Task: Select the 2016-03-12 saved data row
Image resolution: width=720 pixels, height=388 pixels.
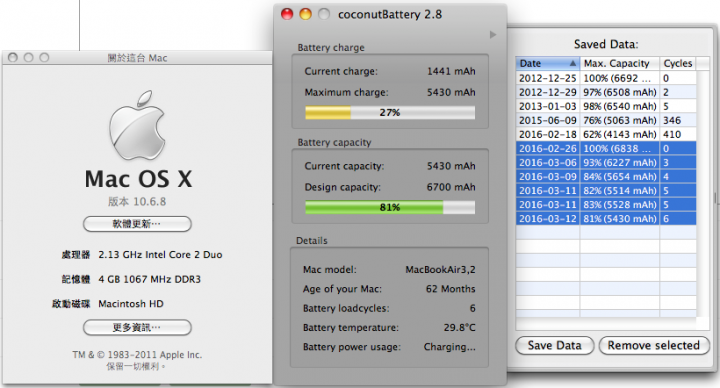Action: pyautogui.click(x=606, y=219)
